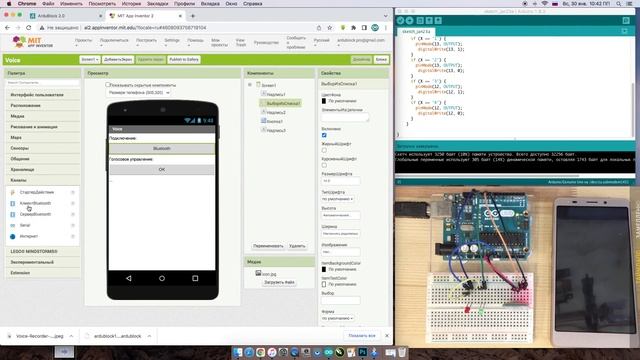Open Arduino Serial Monitor magnifier icon
The image size is (640, 360).
click(626, 20)
